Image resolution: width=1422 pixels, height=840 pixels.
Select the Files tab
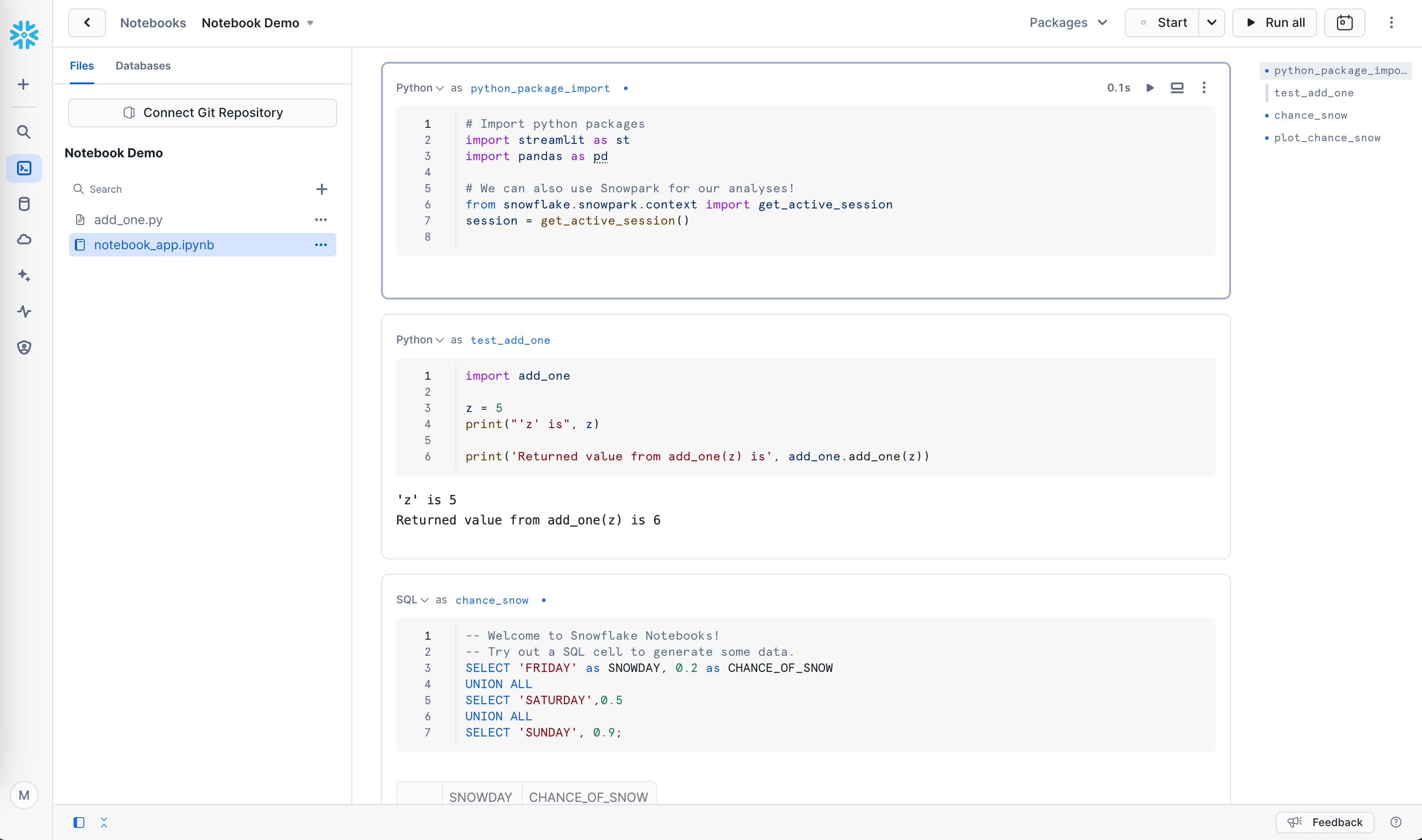82,65
